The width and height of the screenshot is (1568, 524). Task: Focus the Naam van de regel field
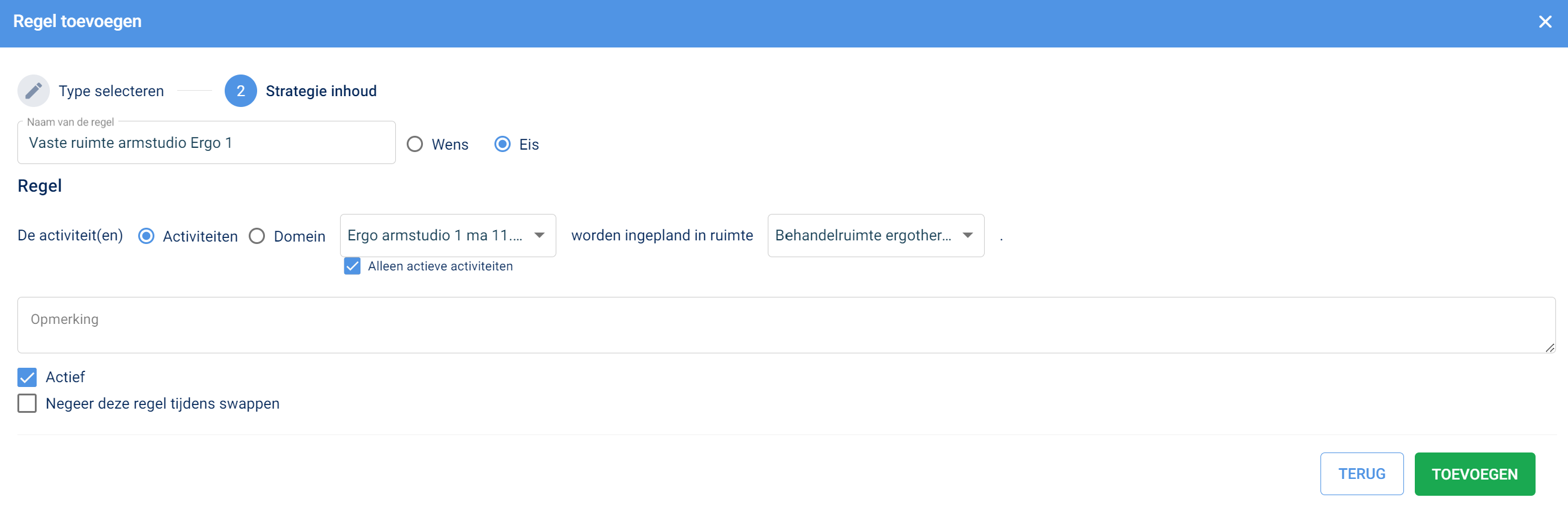206,143
